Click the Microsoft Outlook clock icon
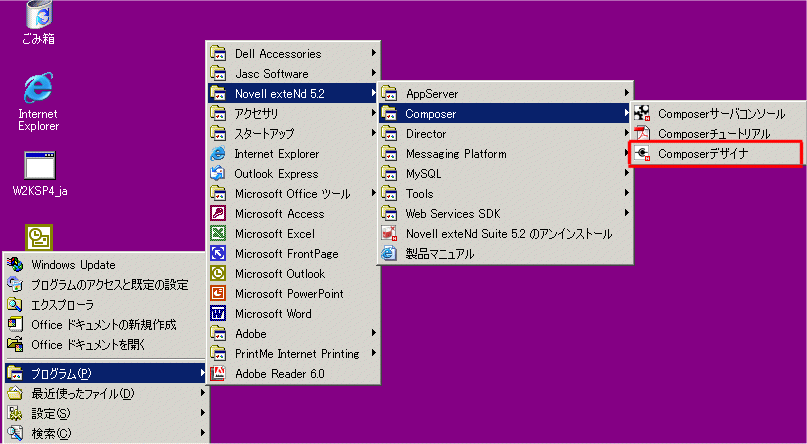This screenshot has height=444, width=807. click(x=219, y=274)
